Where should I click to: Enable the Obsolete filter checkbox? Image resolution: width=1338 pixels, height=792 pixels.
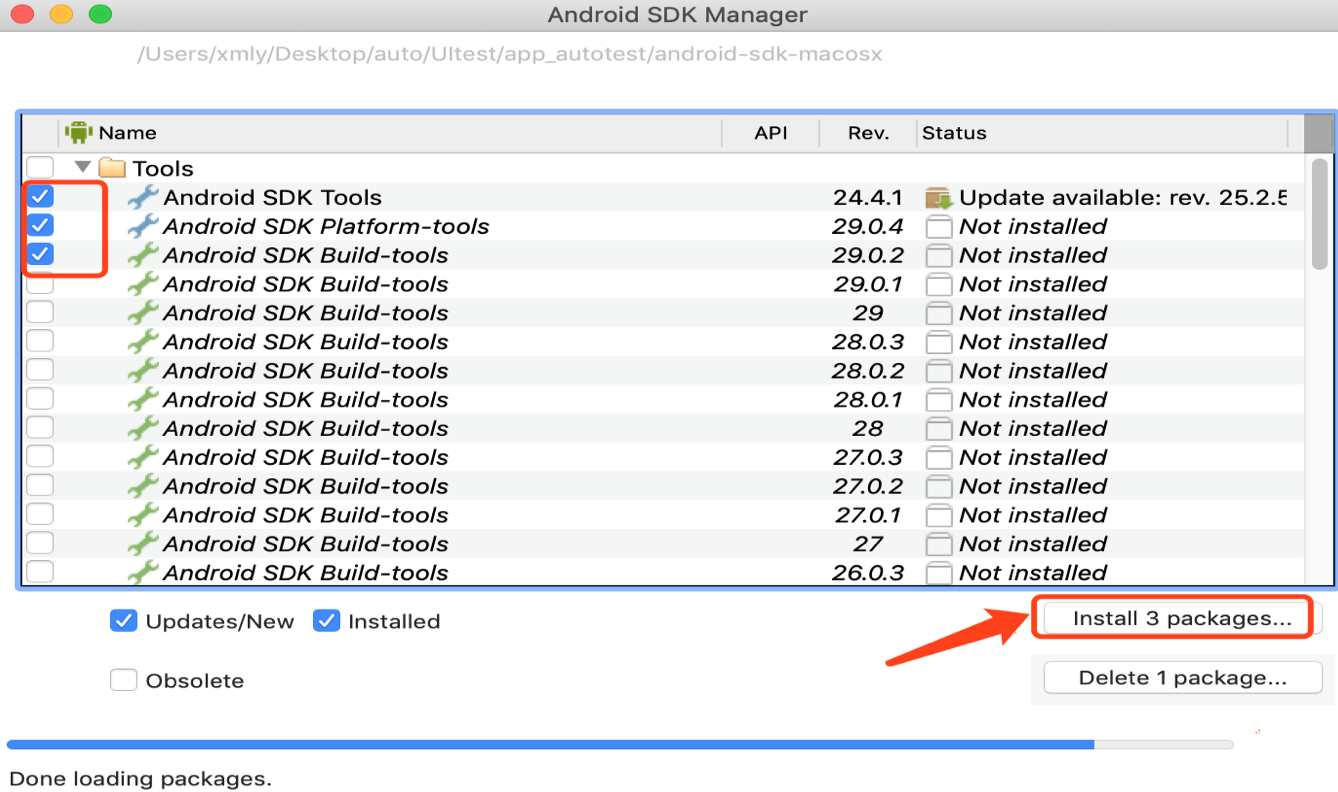[x=123, y=680]
